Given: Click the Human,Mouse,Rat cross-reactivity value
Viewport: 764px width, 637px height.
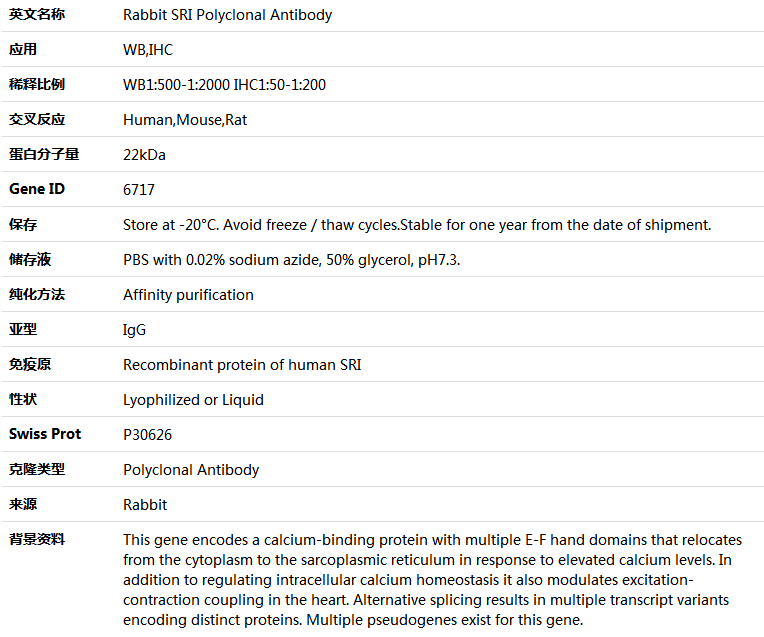Looking at the screenshot, I should 185,120.
